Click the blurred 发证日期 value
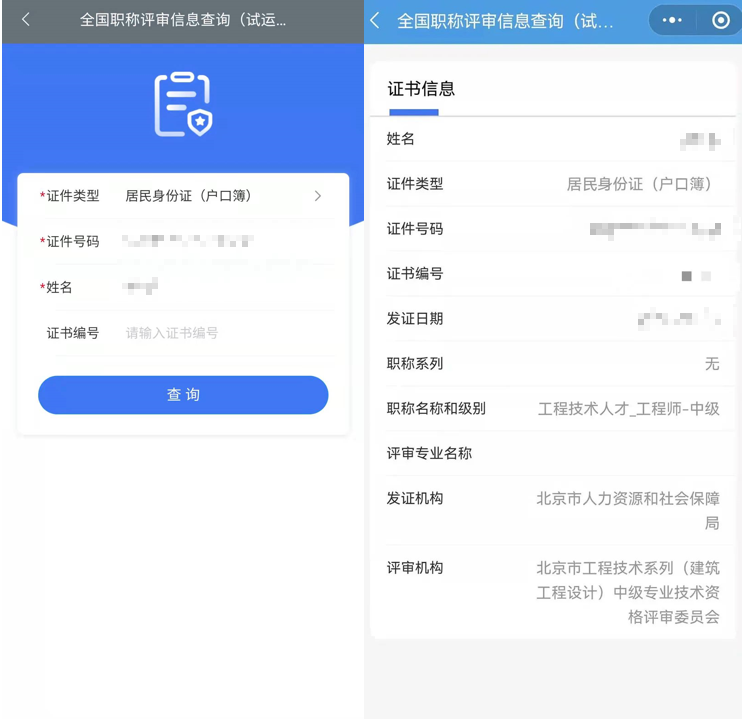 click(x=679, y=317)
